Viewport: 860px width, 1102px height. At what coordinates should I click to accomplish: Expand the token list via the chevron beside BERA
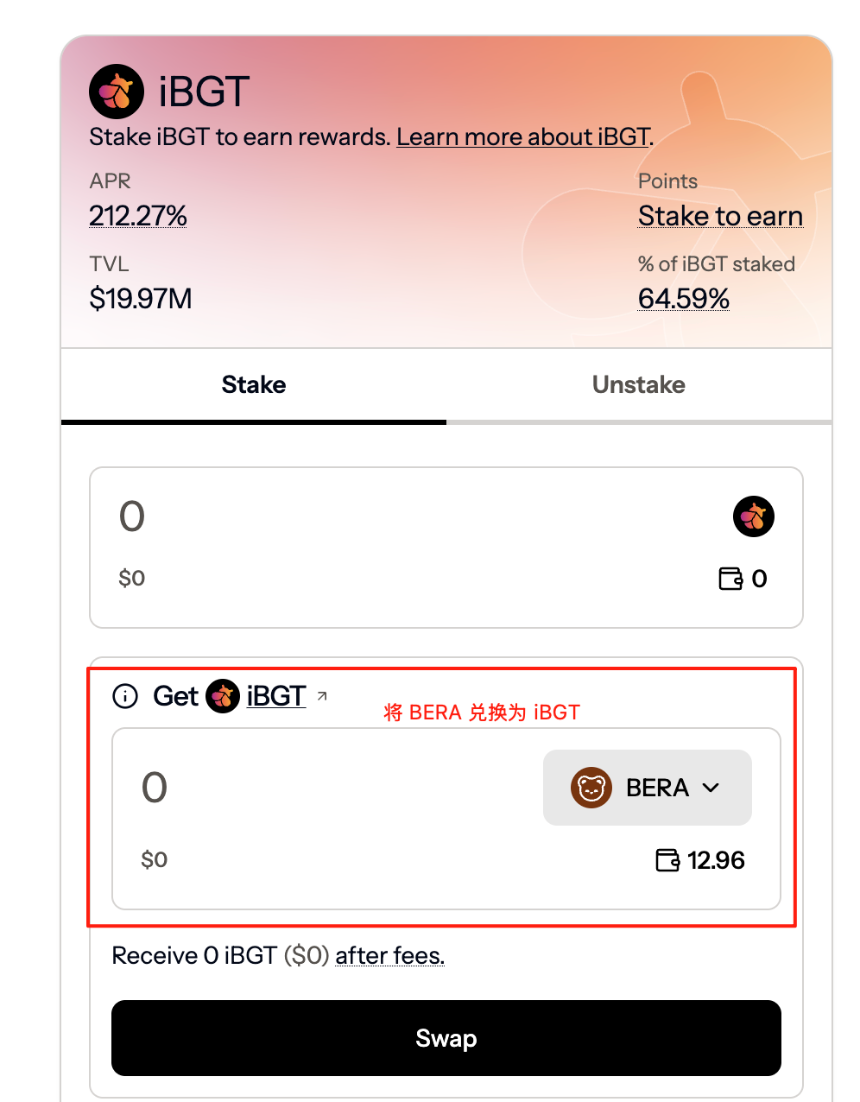tap(711, 788)
